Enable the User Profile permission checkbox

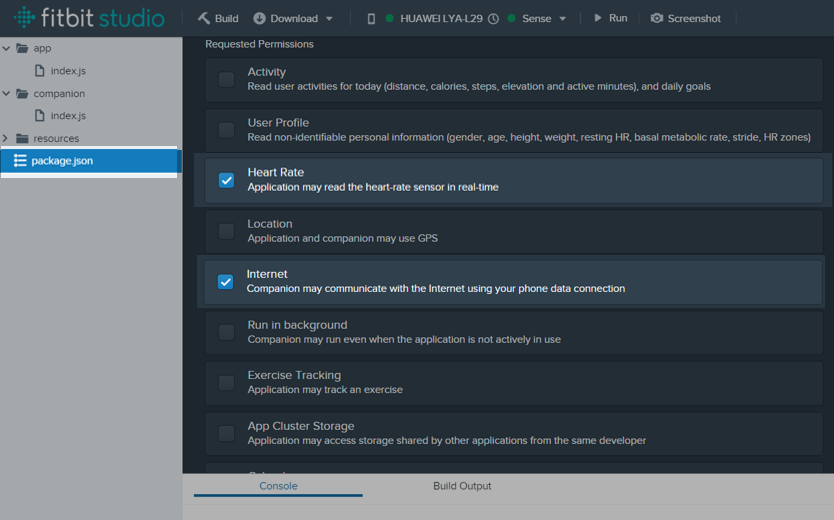[x=227, y=130]
